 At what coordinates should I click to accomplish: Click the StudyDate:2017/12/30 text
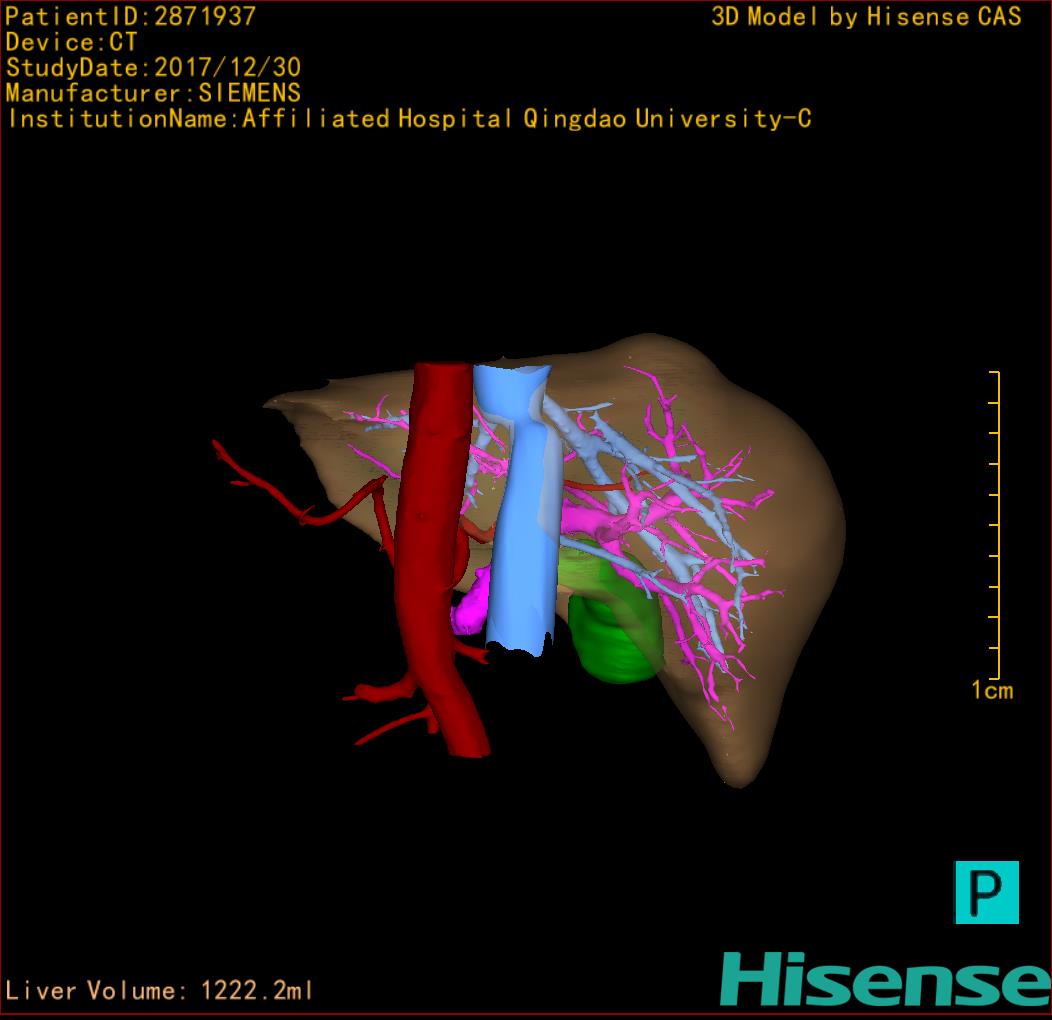point(154,68)
